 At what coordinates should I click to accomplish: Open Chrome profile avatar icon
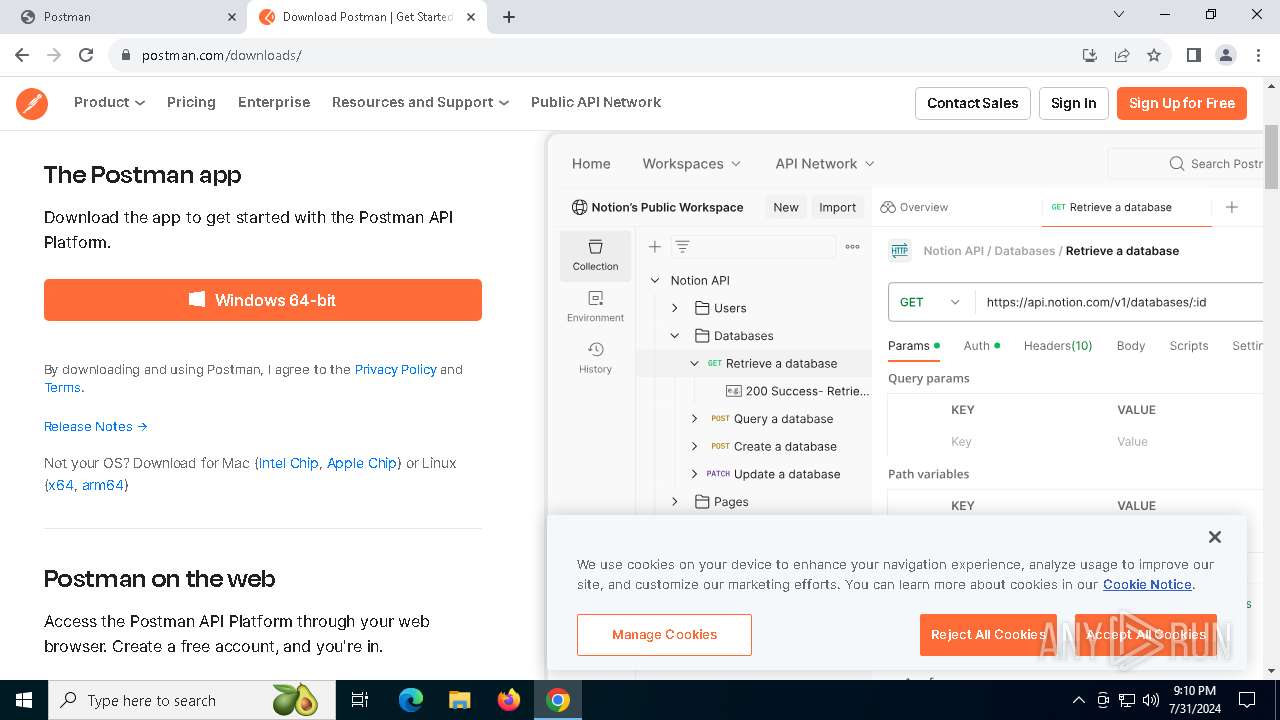point(1226,55)
